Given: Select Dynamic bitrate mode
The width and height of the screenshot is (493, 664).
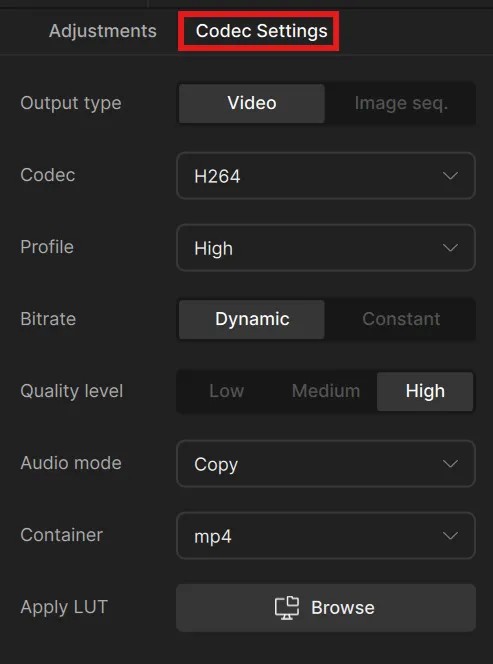Looking at the screenshot, I should [252, 319].
